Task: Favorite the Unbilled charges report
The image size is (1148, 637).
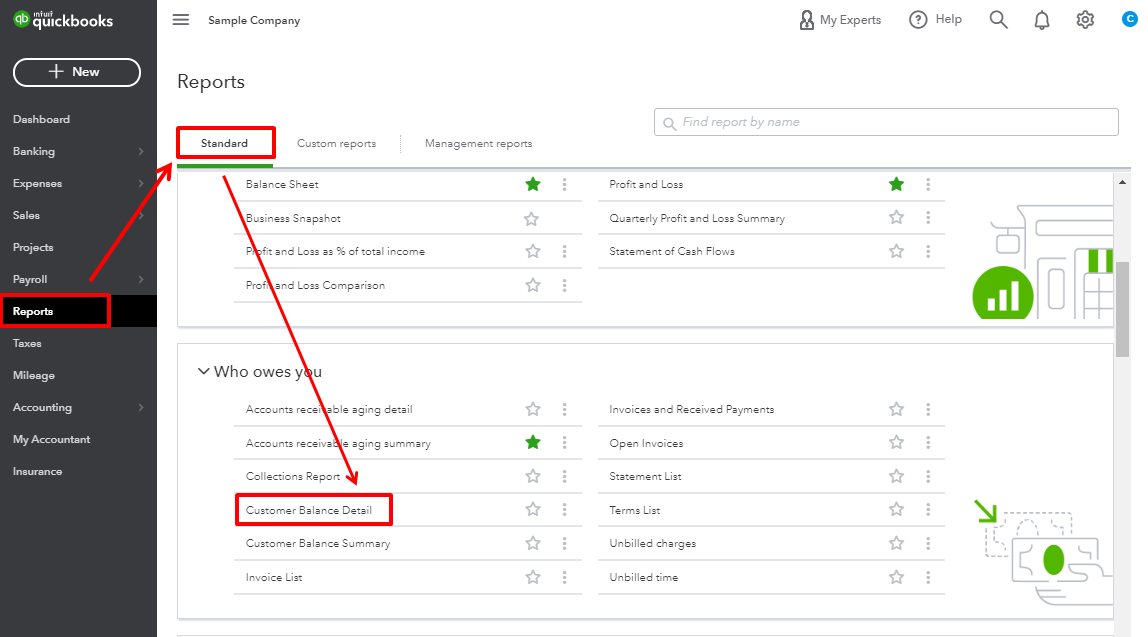Action: point(896,543)
